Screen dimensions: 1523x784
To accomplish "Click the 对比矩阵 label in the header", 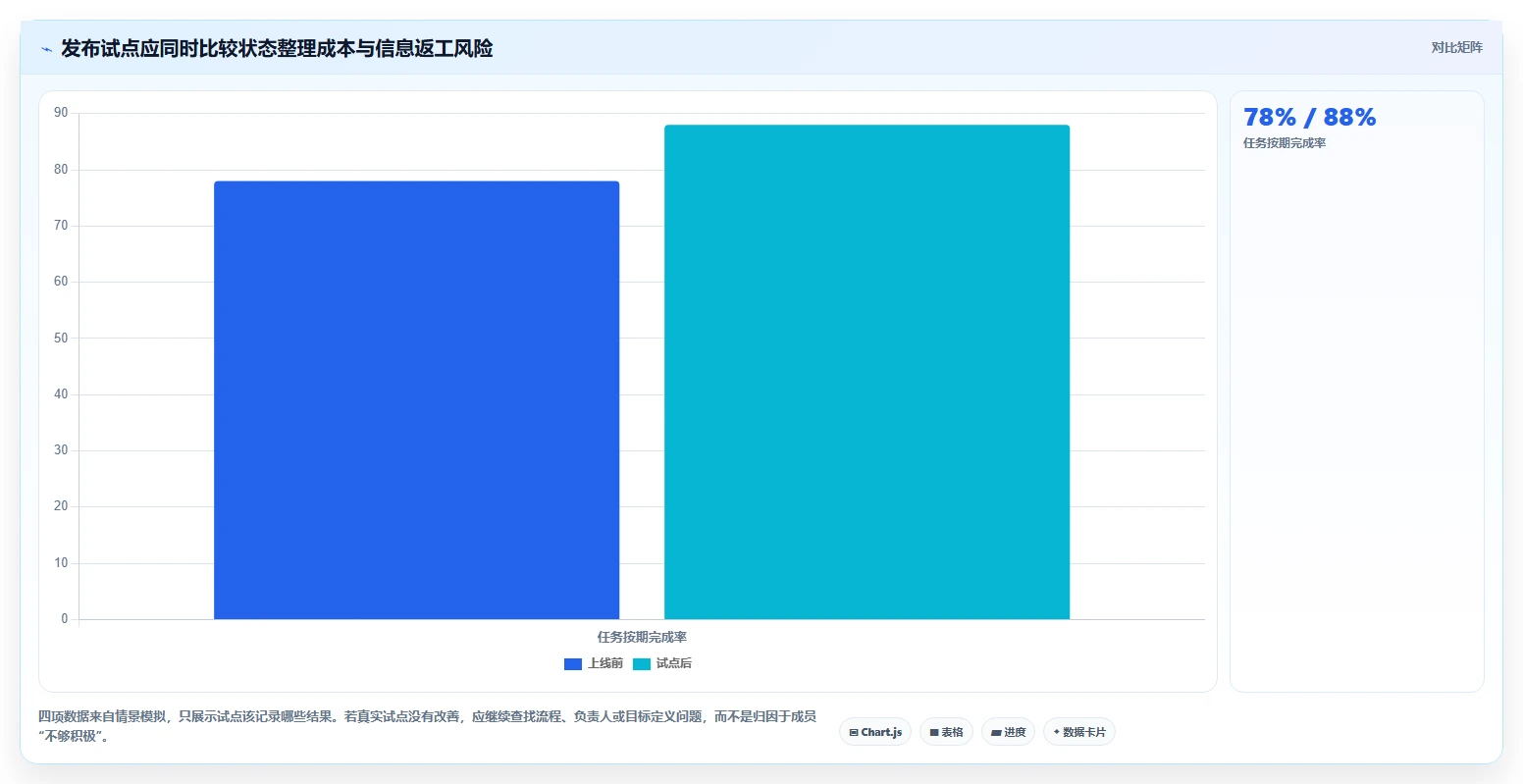I will 1456,48.
